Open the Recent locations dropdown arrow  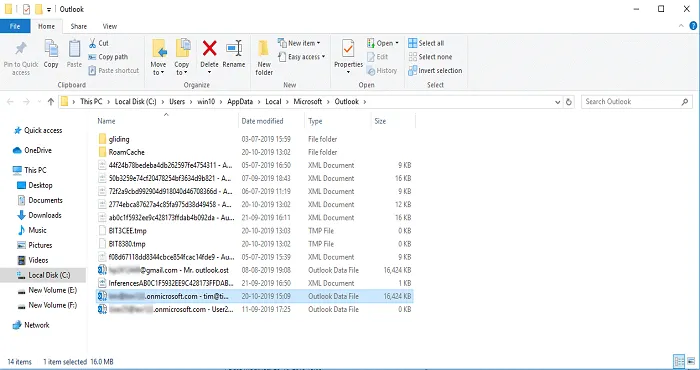click(x=39, y=102)
